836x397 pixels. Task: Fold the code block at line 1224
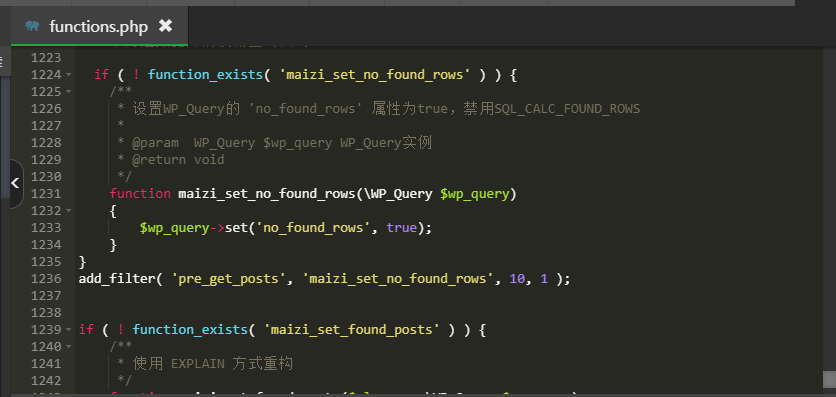tap(69, 75)
